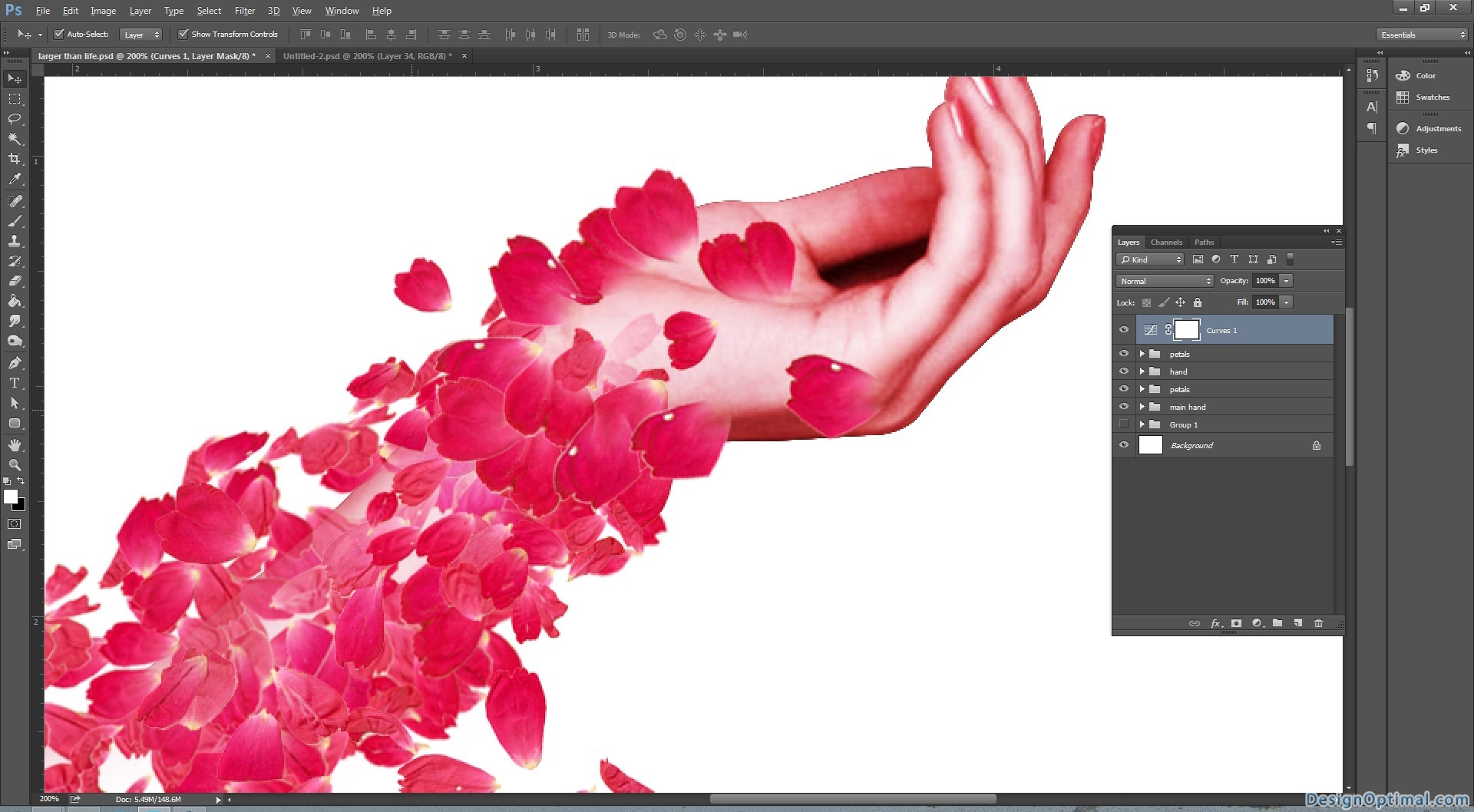The image size is (1474, 812).
Task: Click the Link layers icon
Action: [1195, 623]
